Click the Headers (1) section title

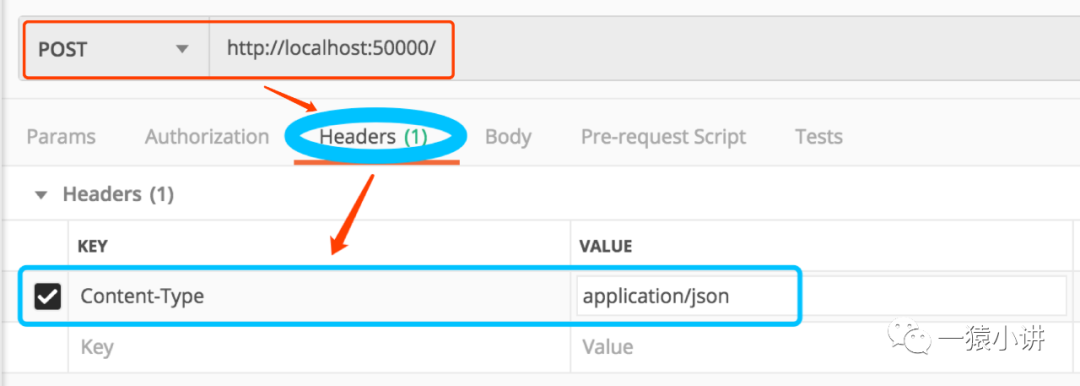click(x=118, y=194)
